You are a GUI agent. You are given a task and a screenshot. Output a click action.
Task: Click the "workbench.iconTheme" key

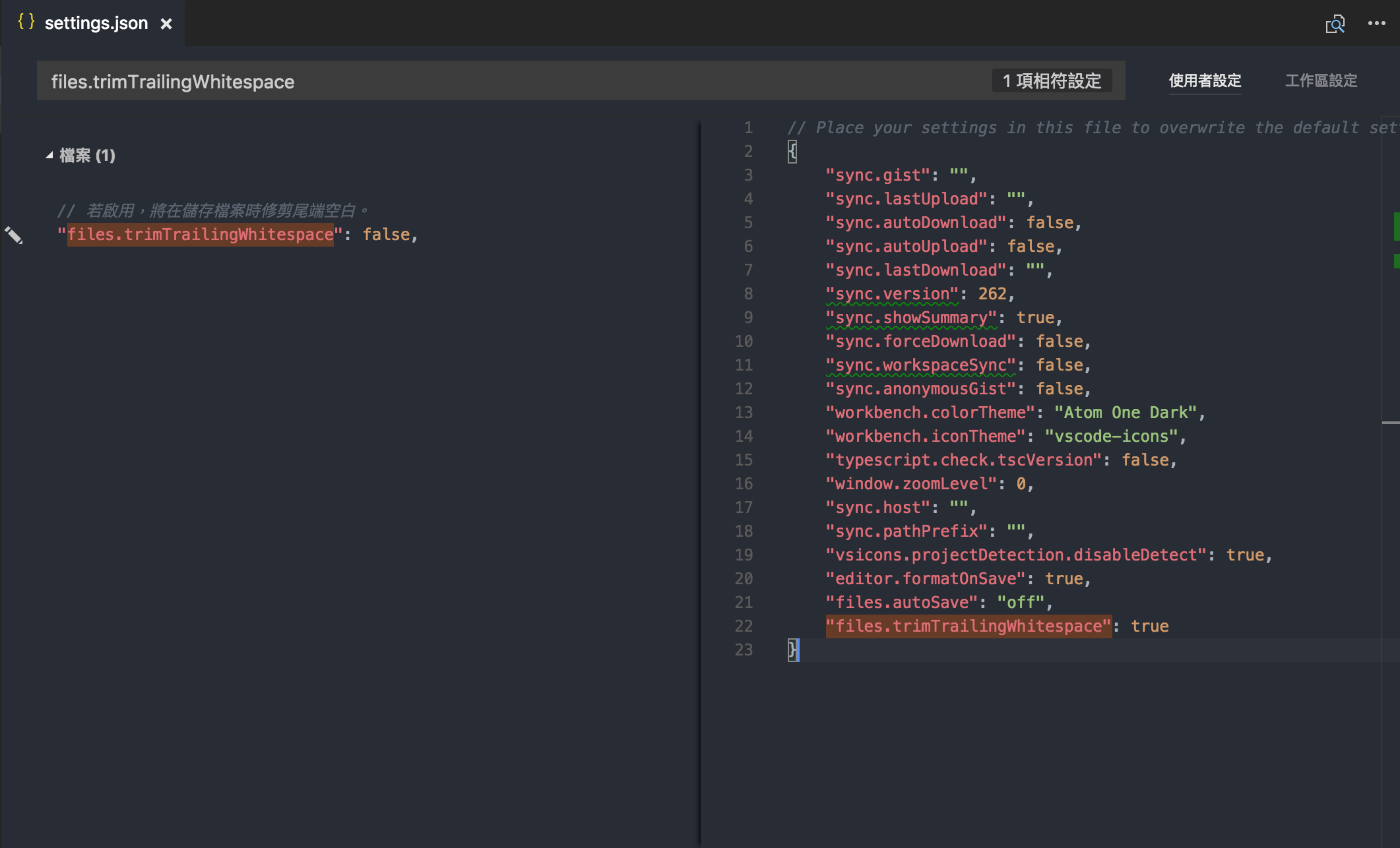pyautogui.click(x=926, y=436)
